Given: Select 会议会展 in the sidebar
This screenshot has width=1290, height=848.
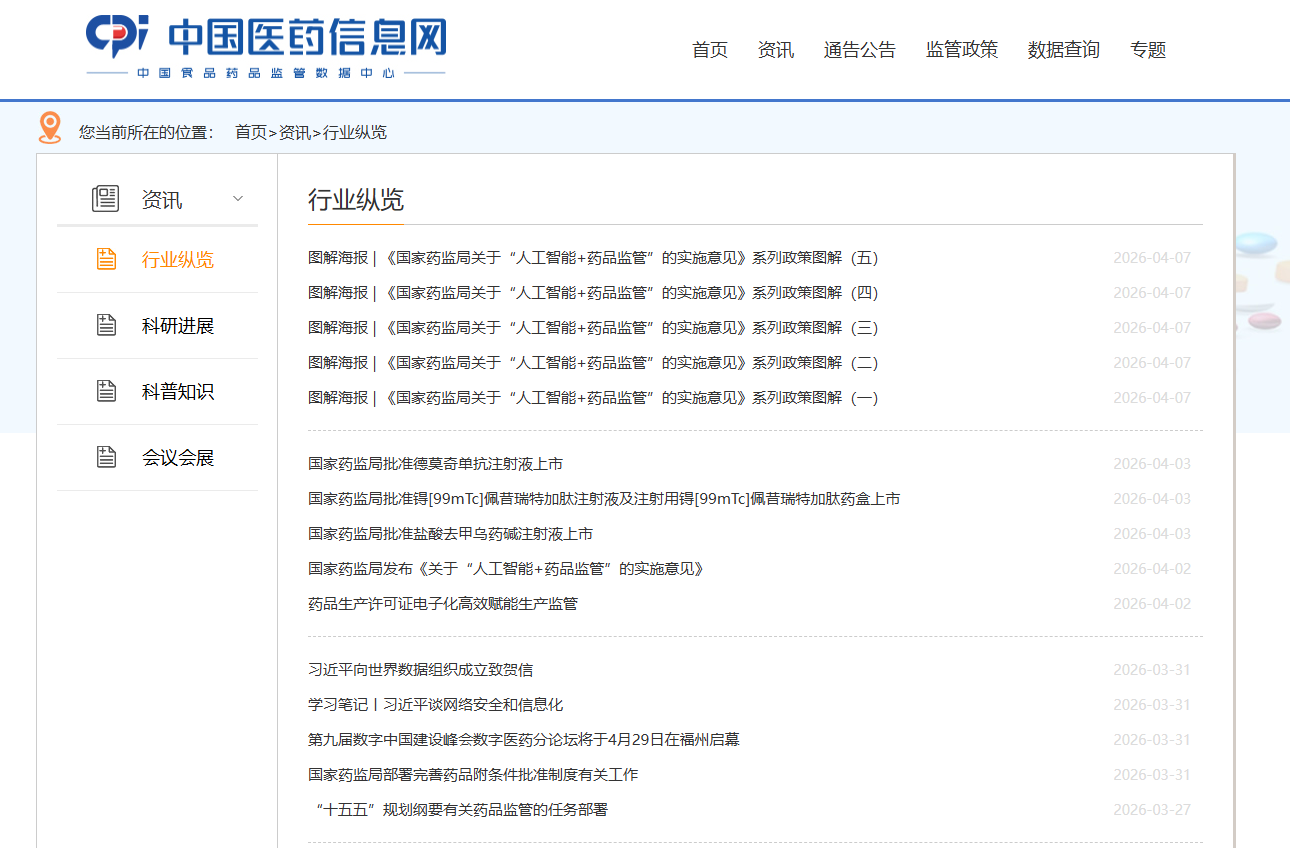Looking at the screenshot, I should click(x=178, y=458).
